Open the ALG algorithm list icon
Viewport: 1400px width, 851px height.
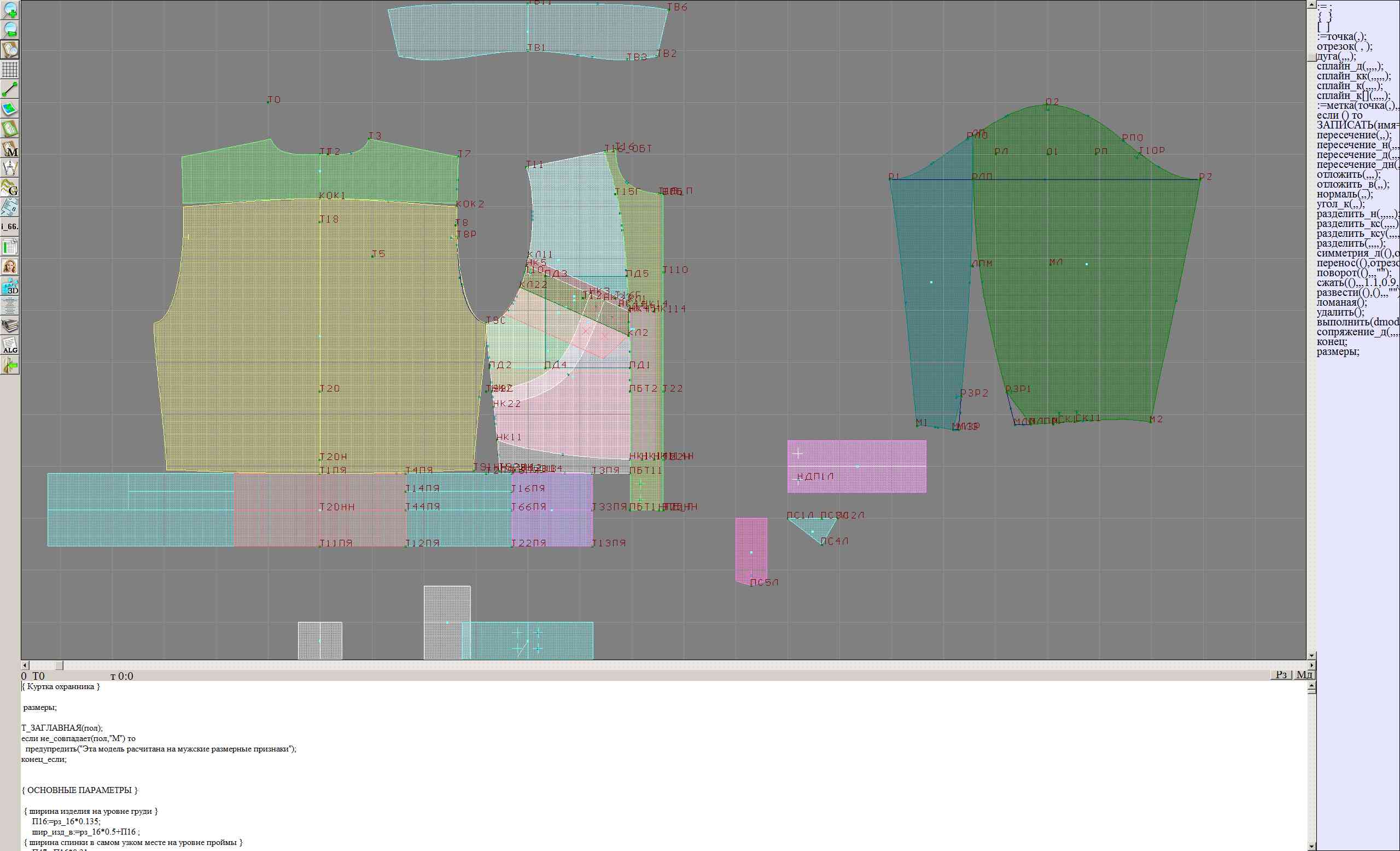tap(10, 346)
